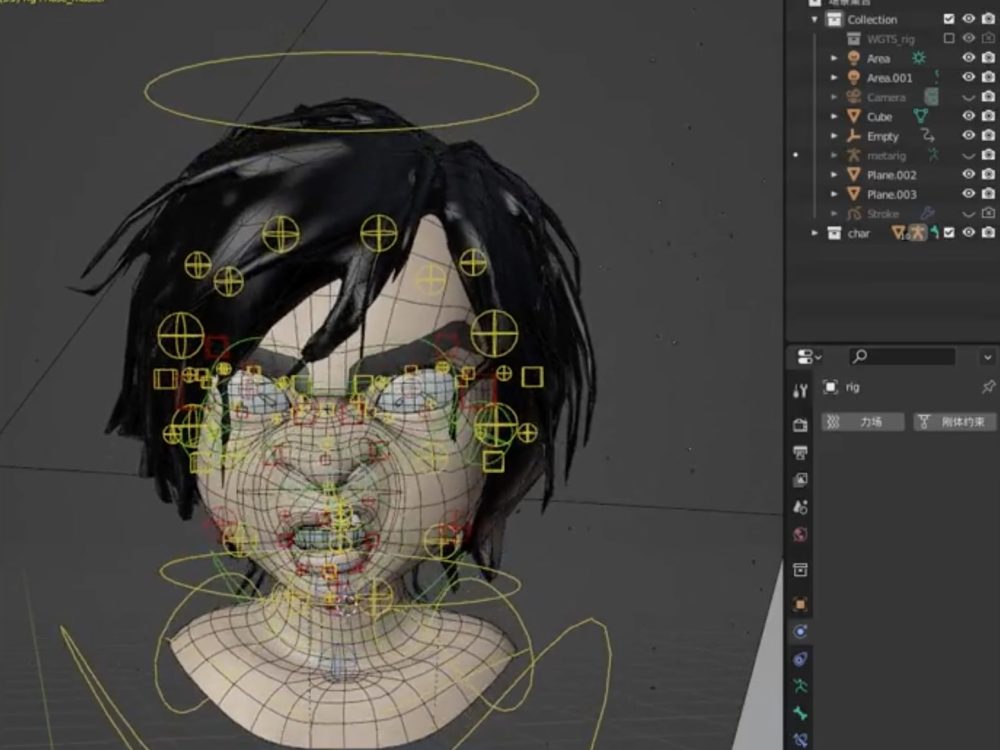Expand the char collection
1000x750 pixels.
[x=814, y=233]
